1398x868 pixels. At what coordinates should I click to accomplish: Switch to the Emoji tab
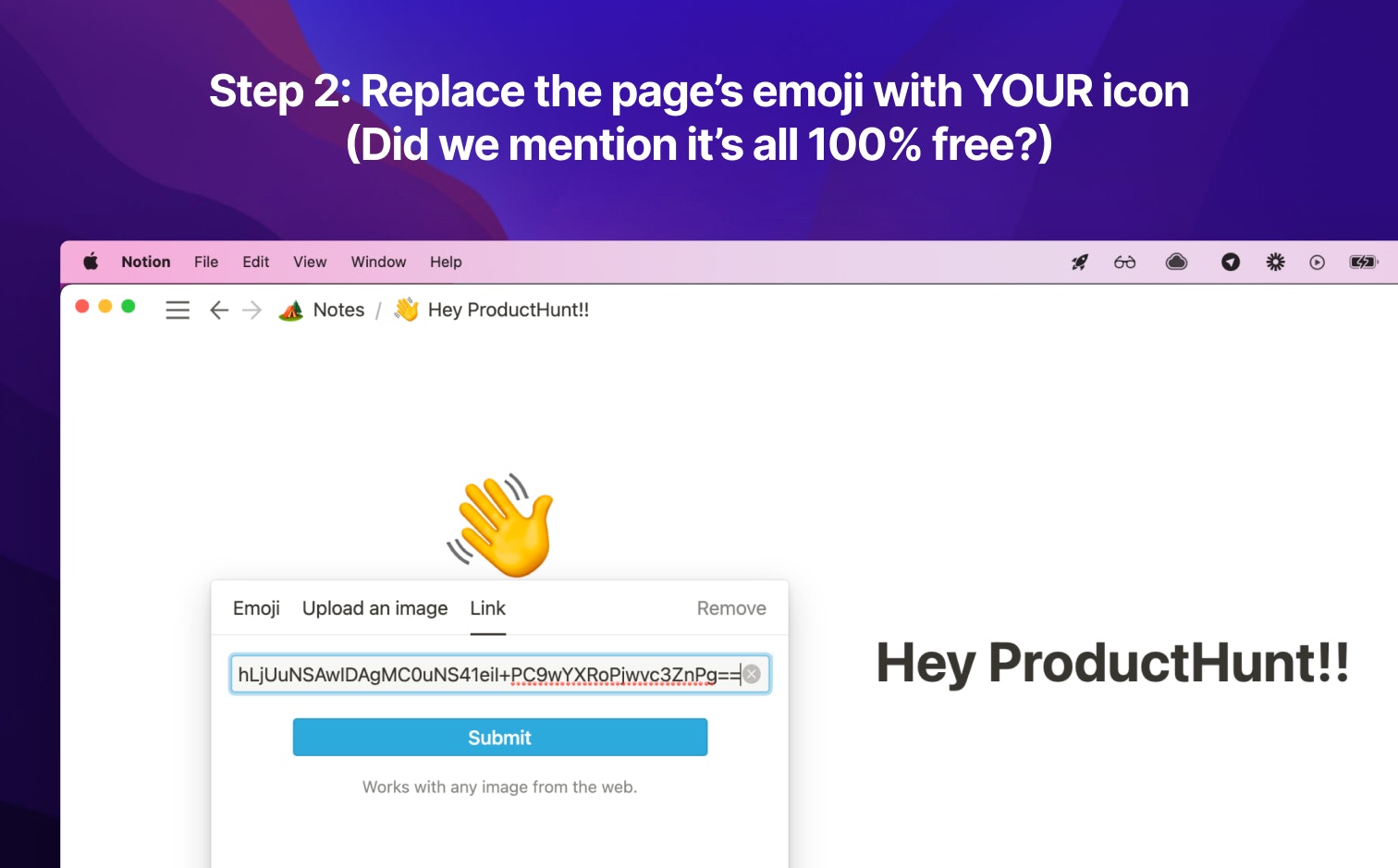(256, 608)
